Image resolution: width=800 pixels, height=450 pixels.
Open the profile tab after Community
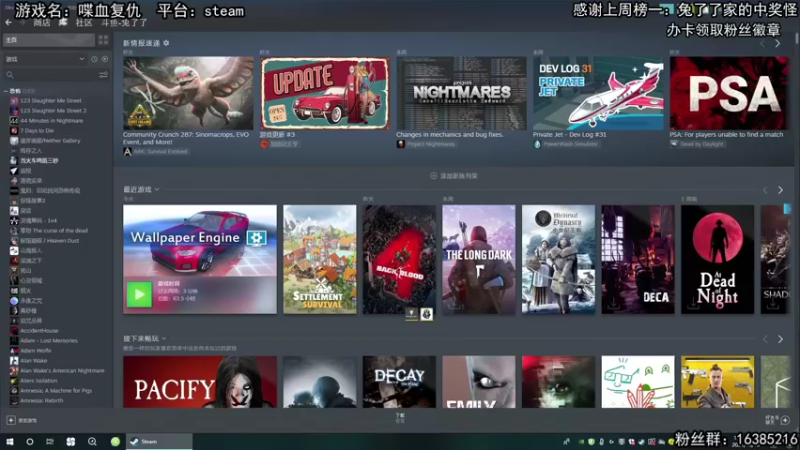[x=124, y=23]
